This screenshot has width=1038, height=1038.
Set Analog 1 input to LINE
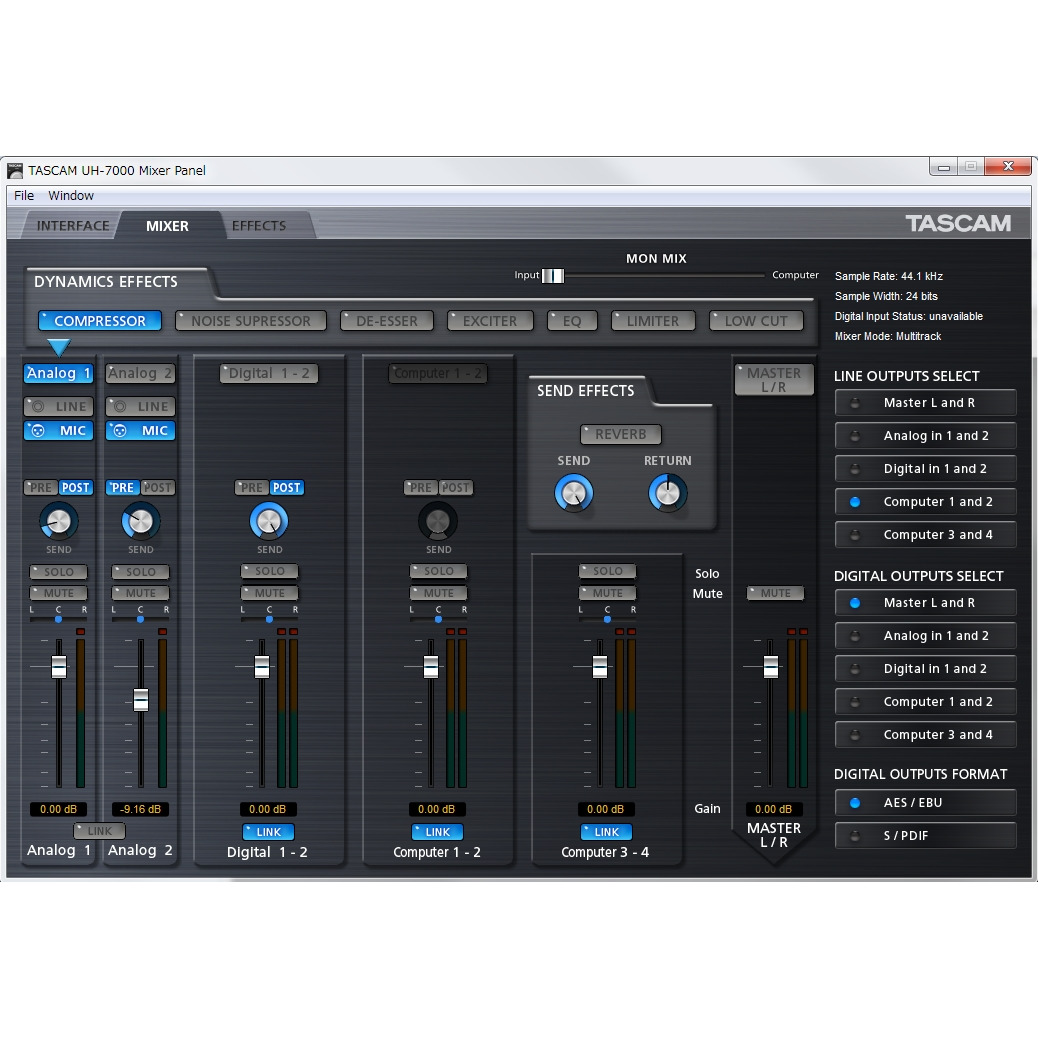click(x=58, y=406)
